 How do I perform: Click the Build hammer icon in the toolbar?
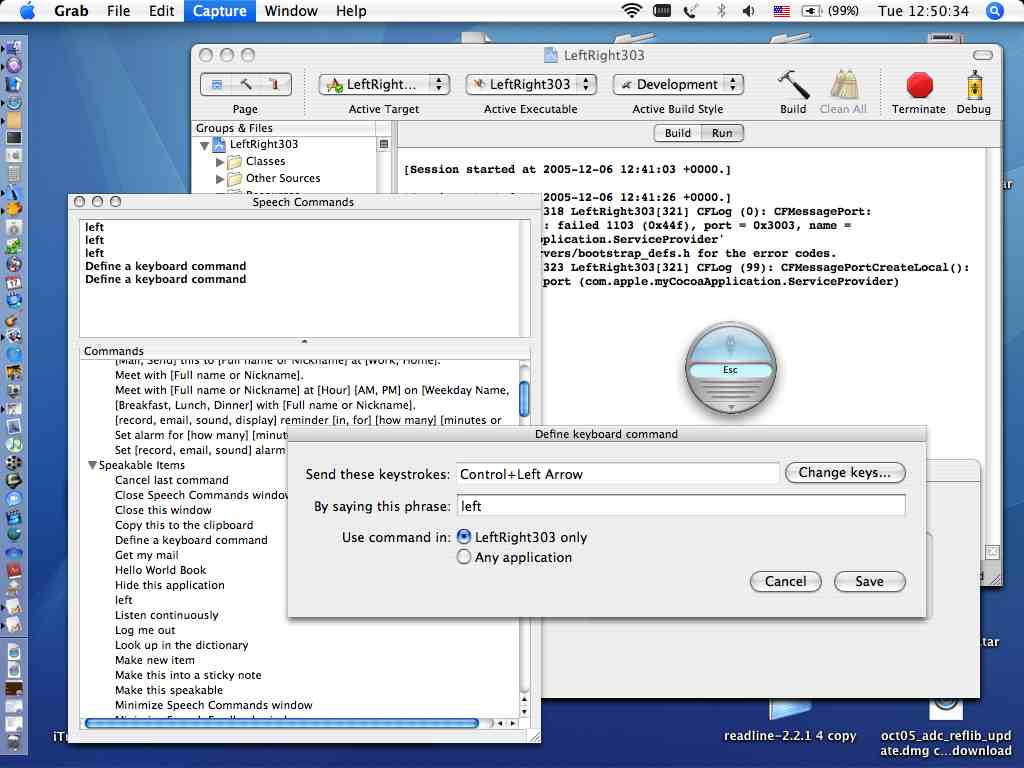pyautogui.click(x=793, y=85)
